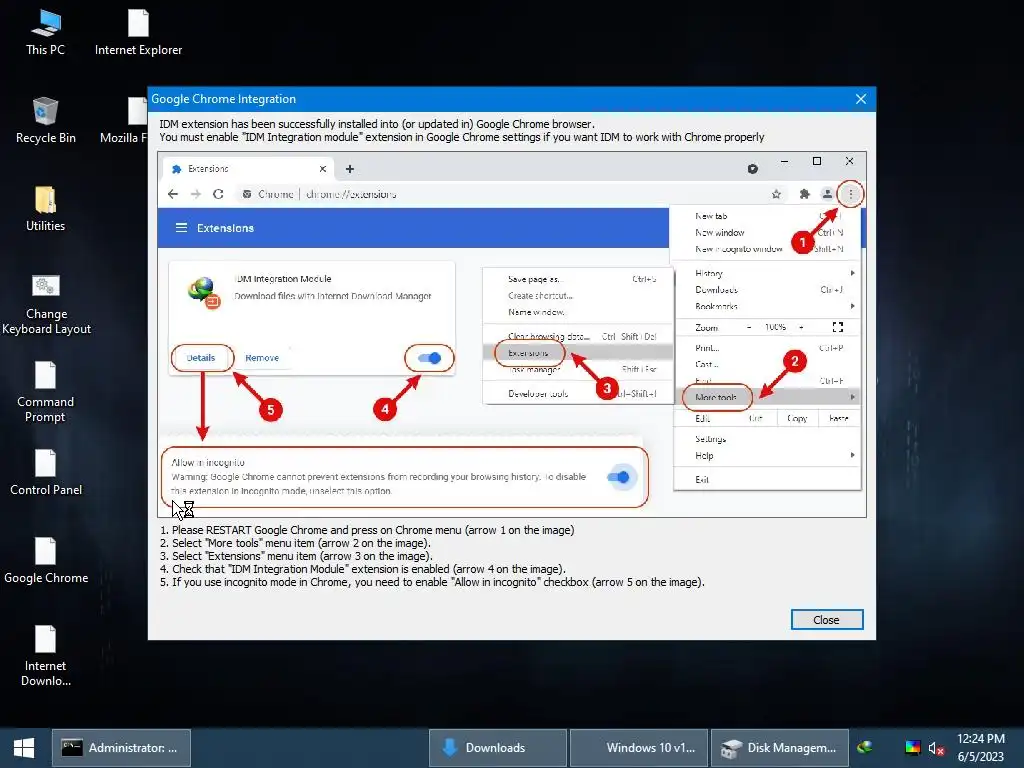Click the Chrome extensions tutorial image
This screenshot has width=1024, height=768.
[x=512, y=334]
